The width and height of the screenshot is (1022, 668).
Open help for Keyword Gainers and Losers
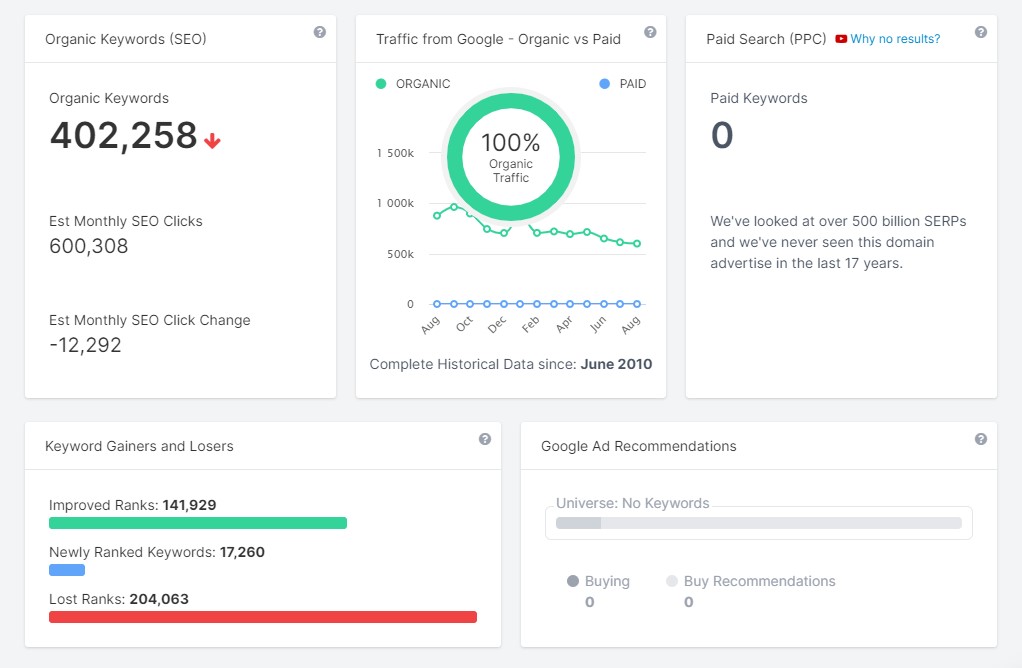484,439
